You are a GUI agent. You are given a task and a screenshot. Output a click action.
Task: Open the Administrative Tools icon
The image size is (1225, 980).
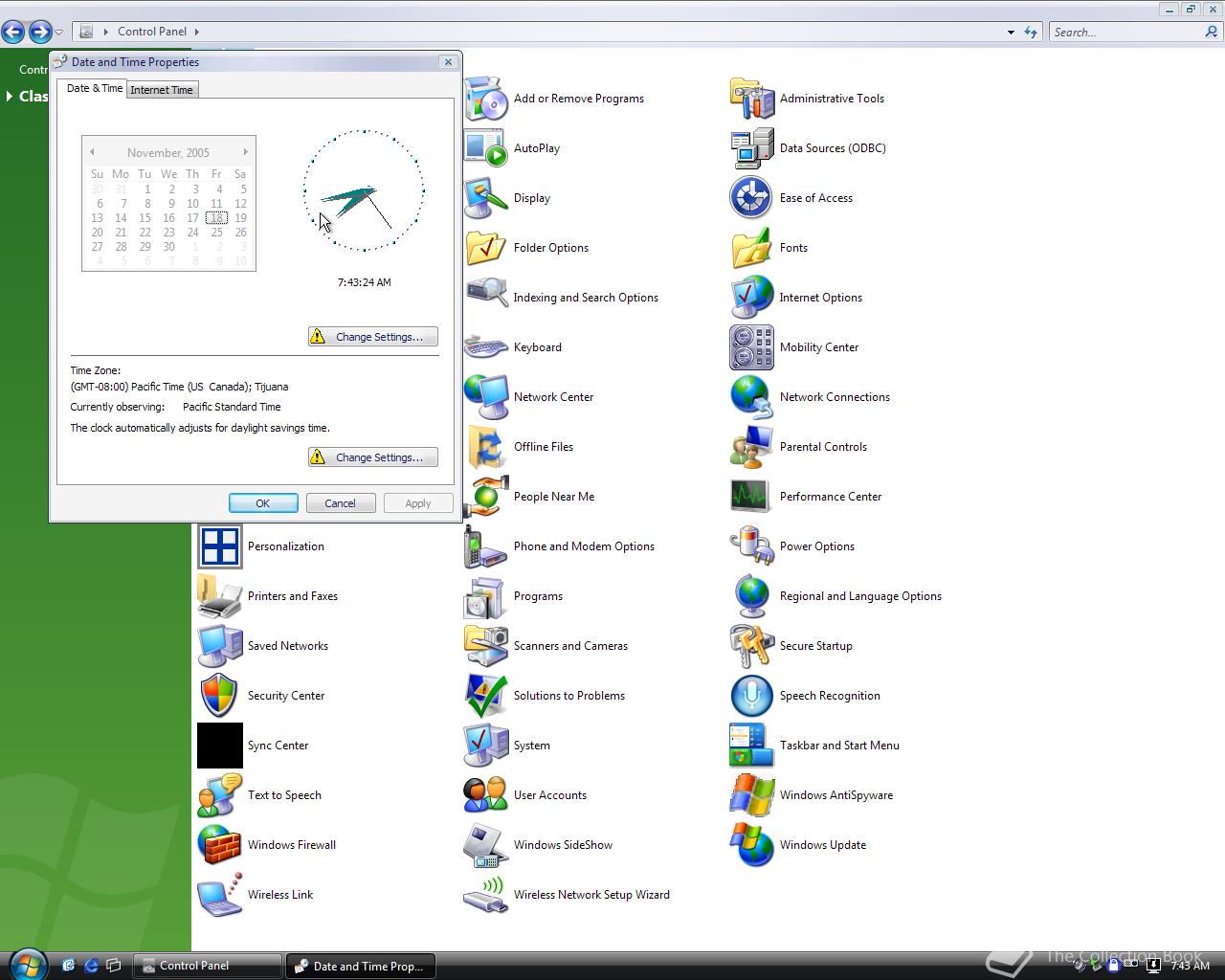[x=752, y=98]
